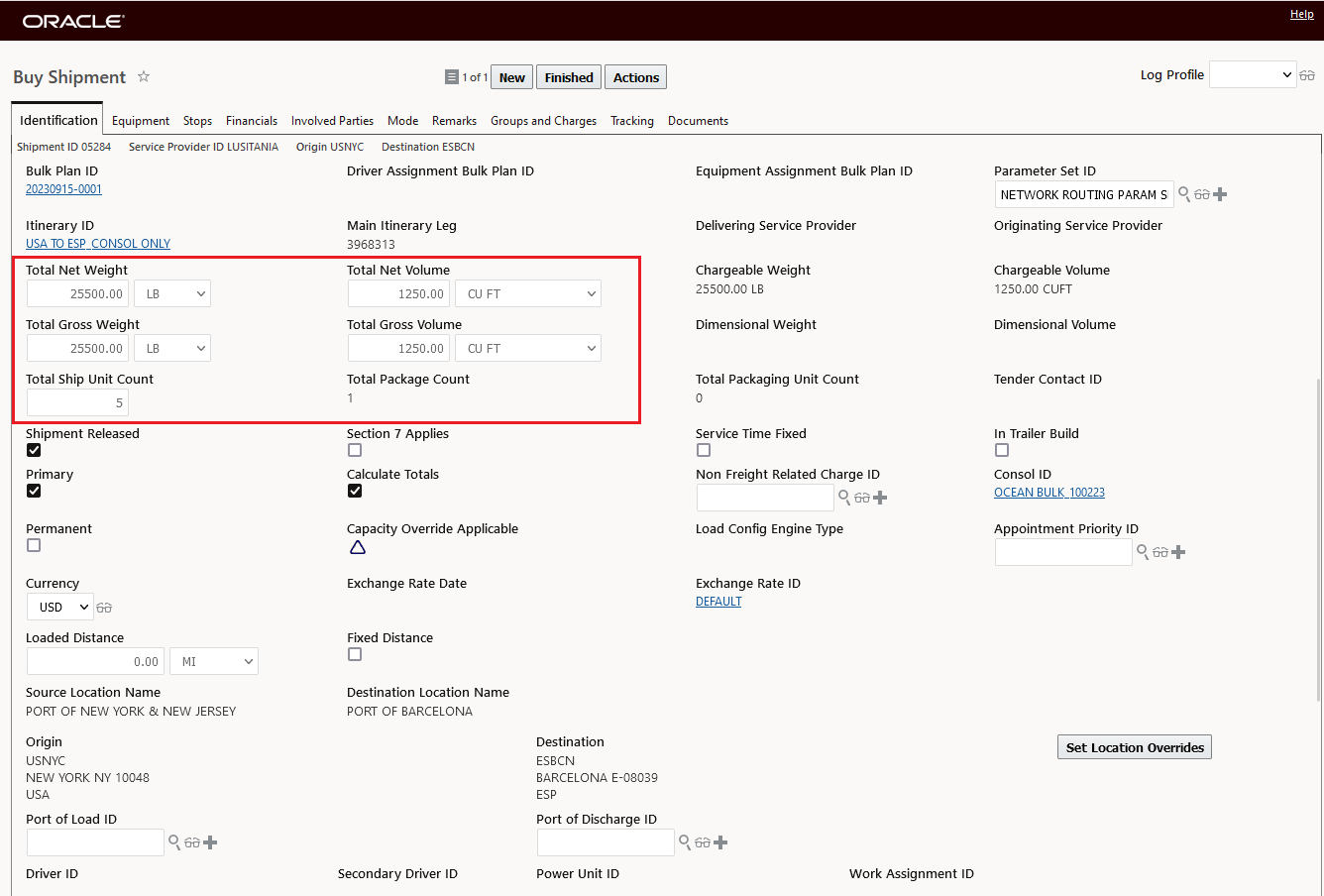Open Bulk Plan ID 20230915-0001 link

(x=63, y=189)
